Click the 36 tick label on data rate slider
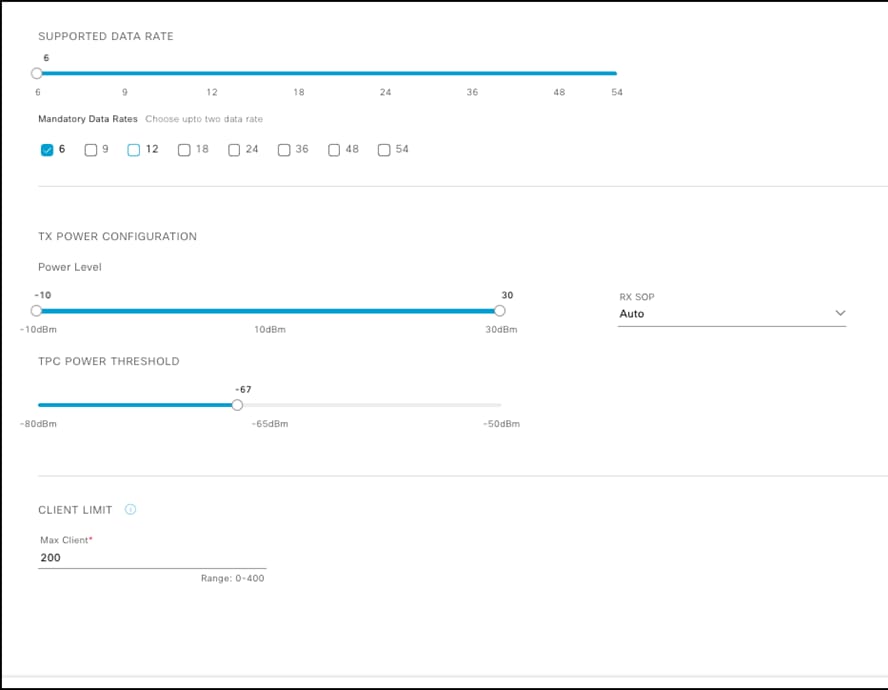Screen dimensions: 888x690 click(x=472, y=92)
